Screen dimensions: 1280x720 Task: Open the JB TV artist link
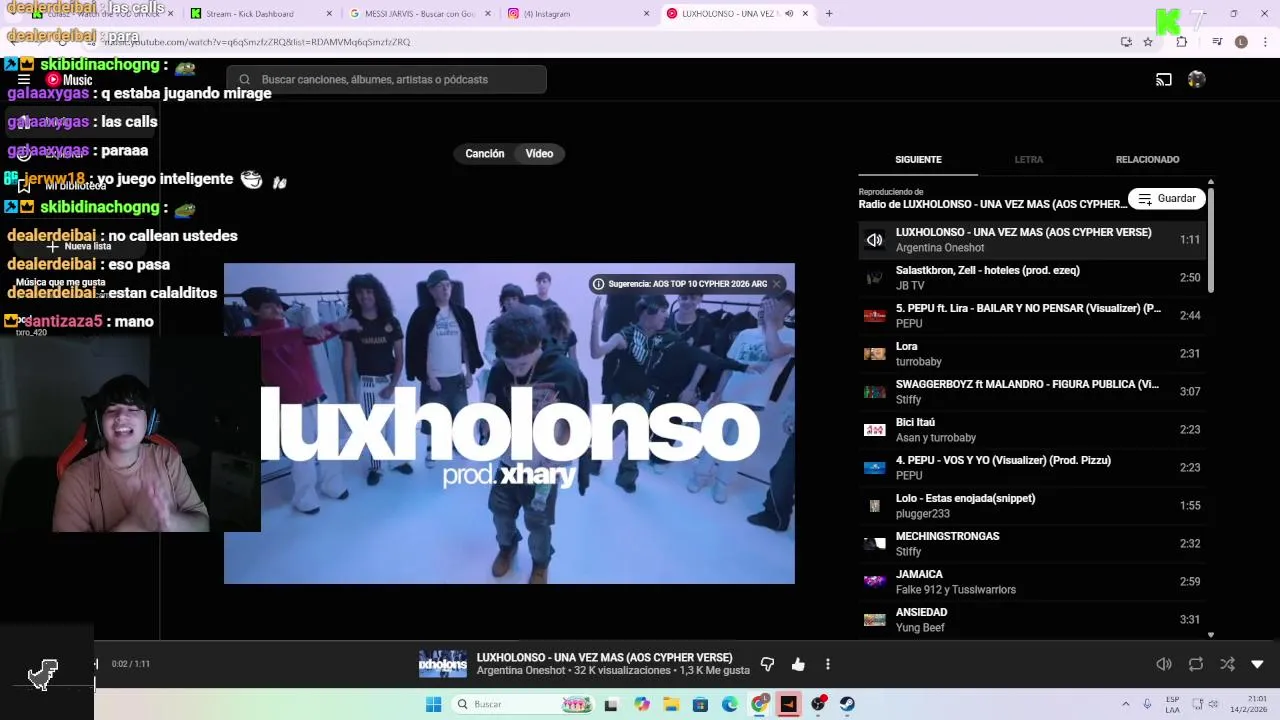click(910, 286)
